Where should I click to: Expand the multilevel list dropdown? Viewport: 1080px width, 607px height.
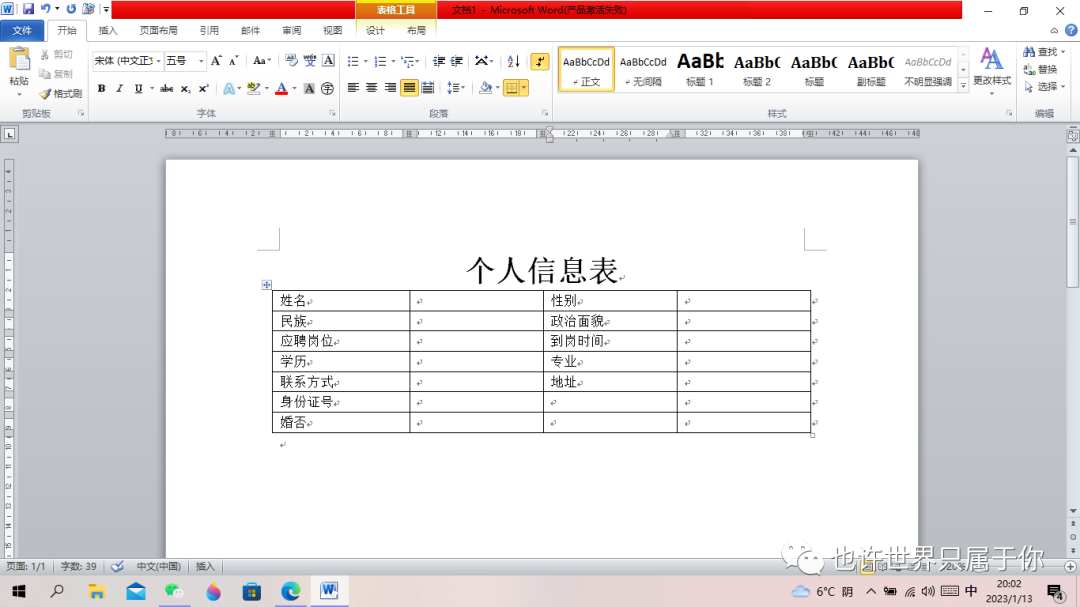418,62
